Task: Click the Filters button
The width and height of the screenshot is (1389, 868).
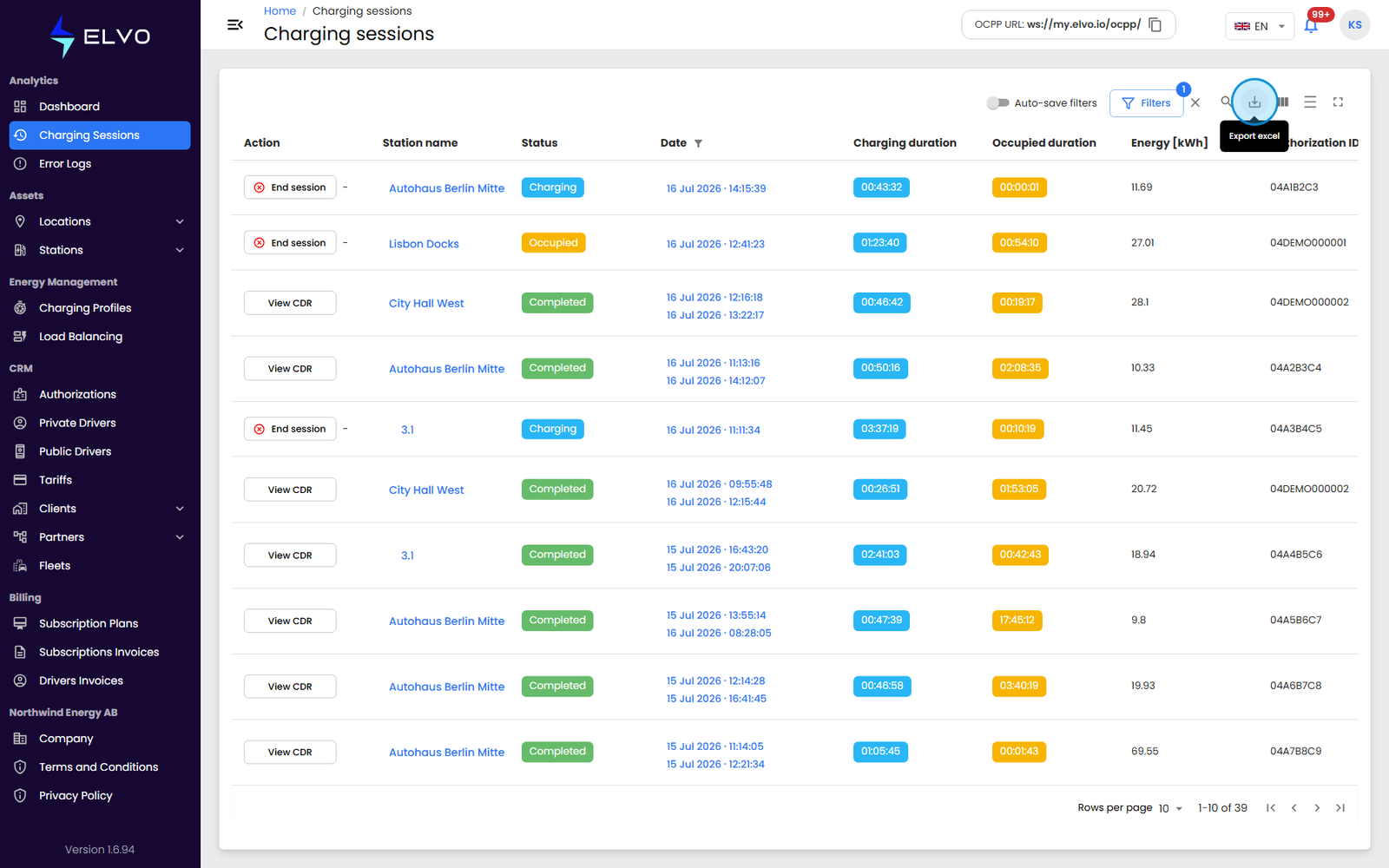Action: tap(1146, 103)
